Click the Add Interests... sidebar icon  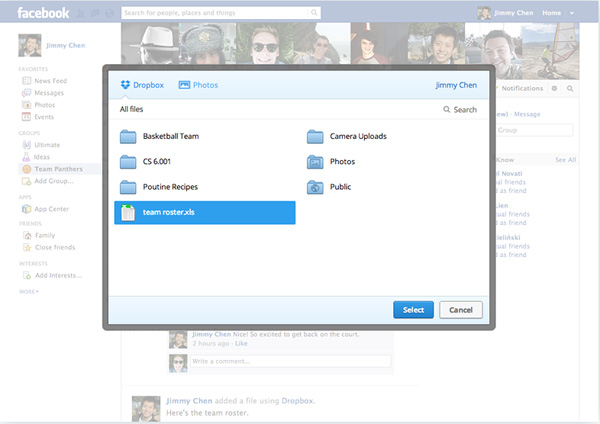click(x=27, y=275)
